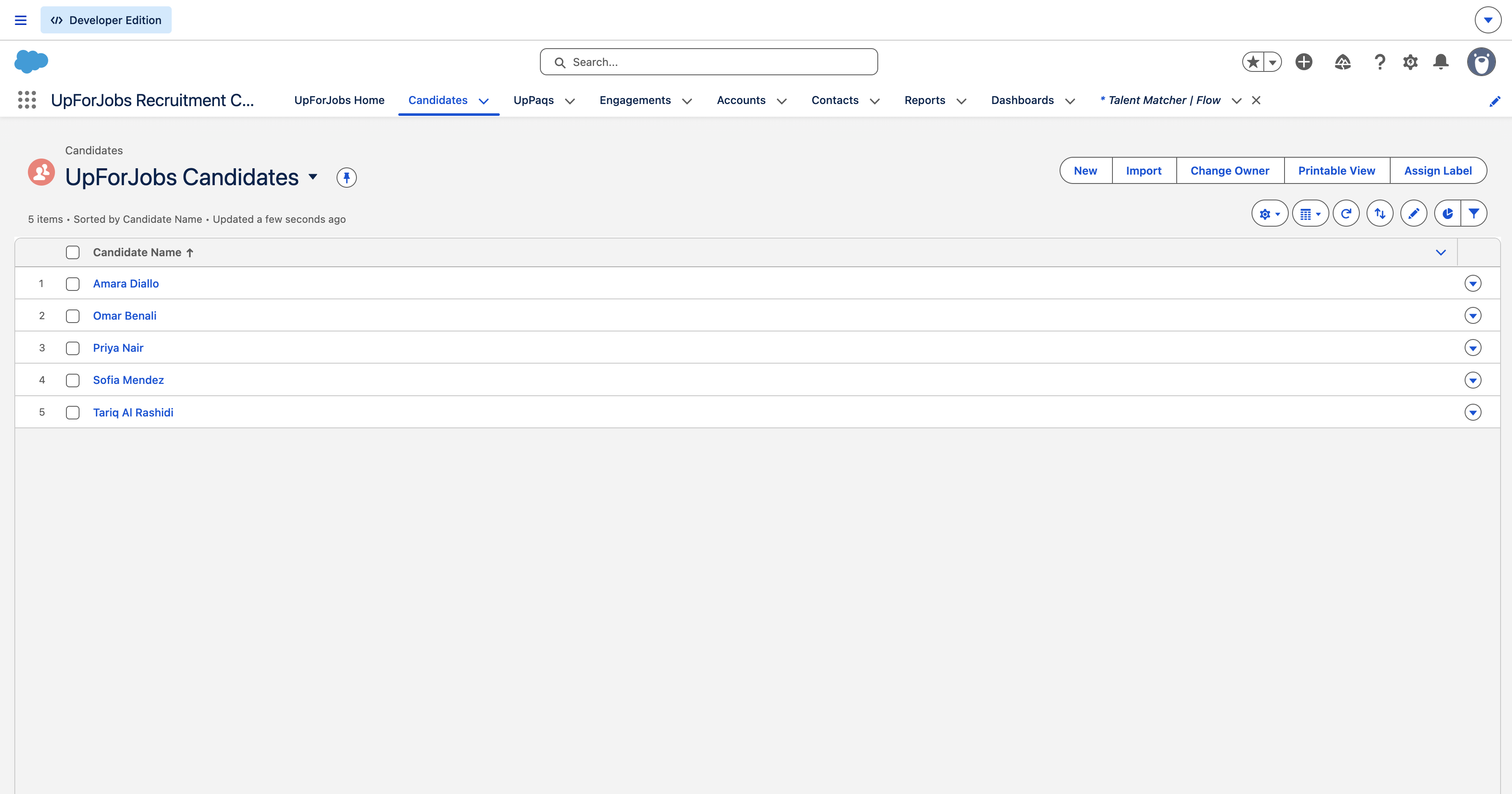
Task: Open row actions for Sofia Mendez
Action: click(1473, 380)
